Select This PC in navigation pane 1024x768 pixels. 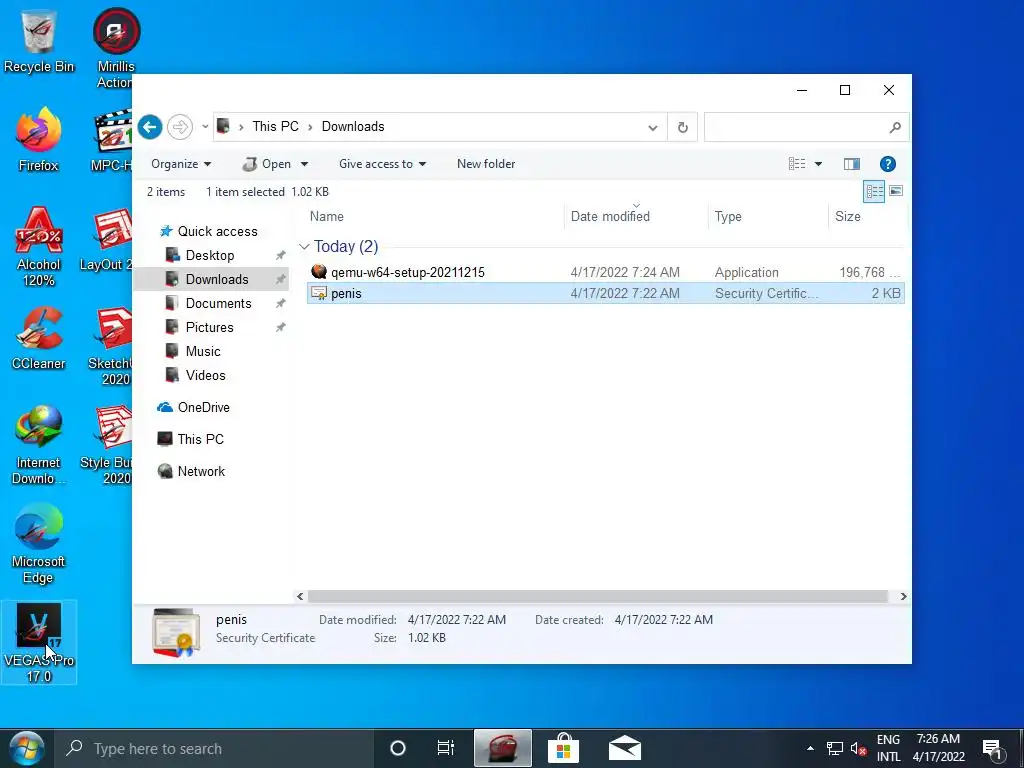pos(200,440)
